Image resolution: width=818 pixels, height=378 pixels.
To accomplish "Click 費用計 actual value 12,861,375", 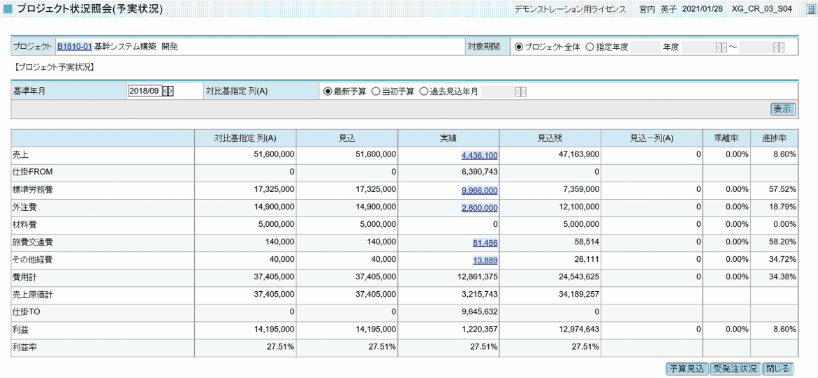I will click(x=477, y=278).
